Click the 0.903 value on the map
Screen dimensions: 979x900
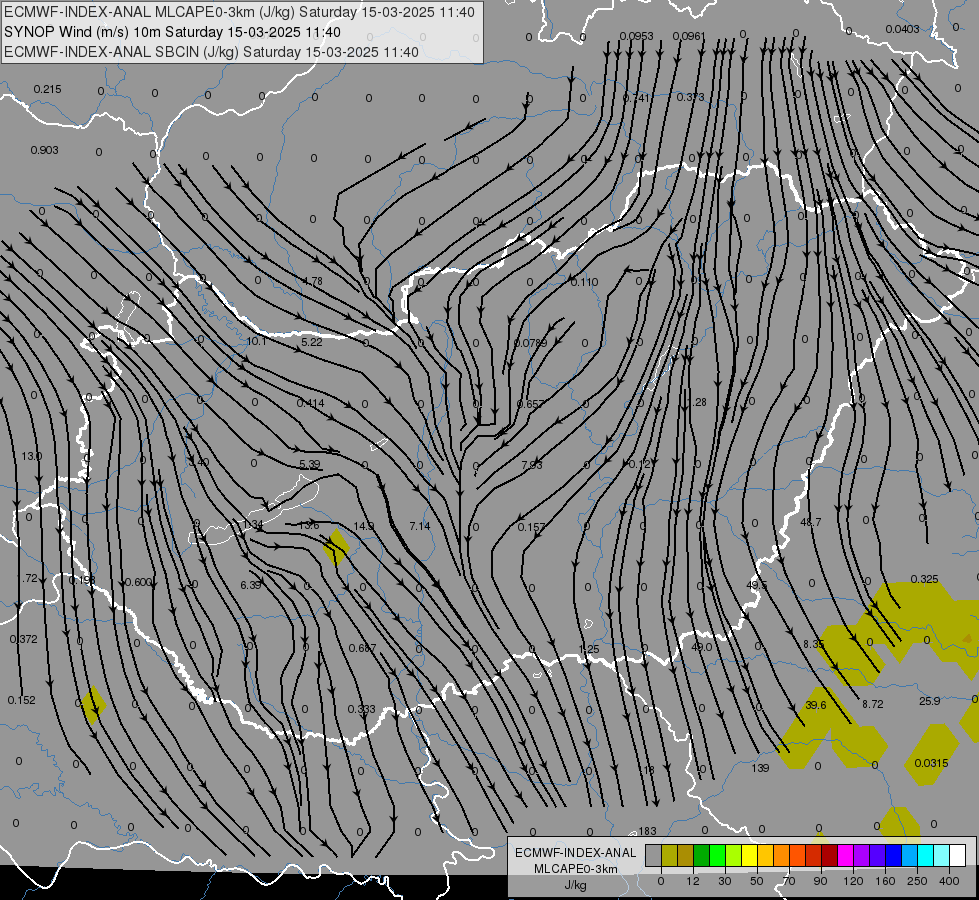coord(44,150)
